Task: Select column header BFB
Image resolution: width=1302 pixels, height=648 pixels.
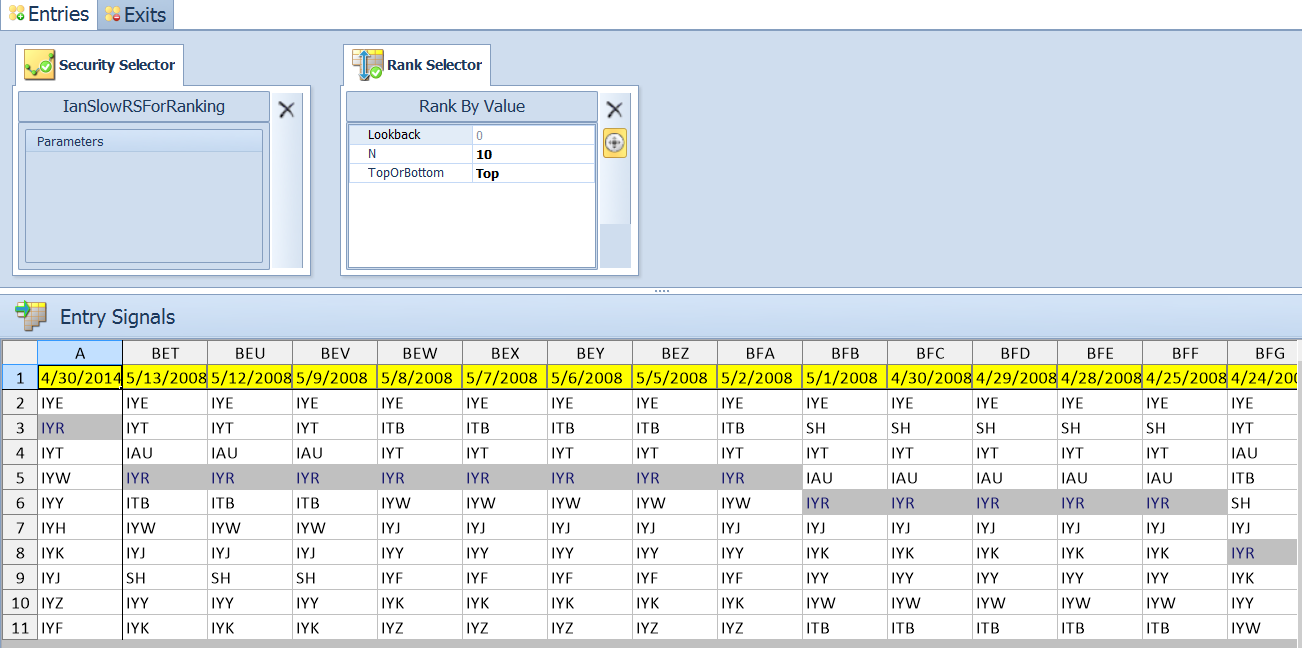Action: coord(845,353)
